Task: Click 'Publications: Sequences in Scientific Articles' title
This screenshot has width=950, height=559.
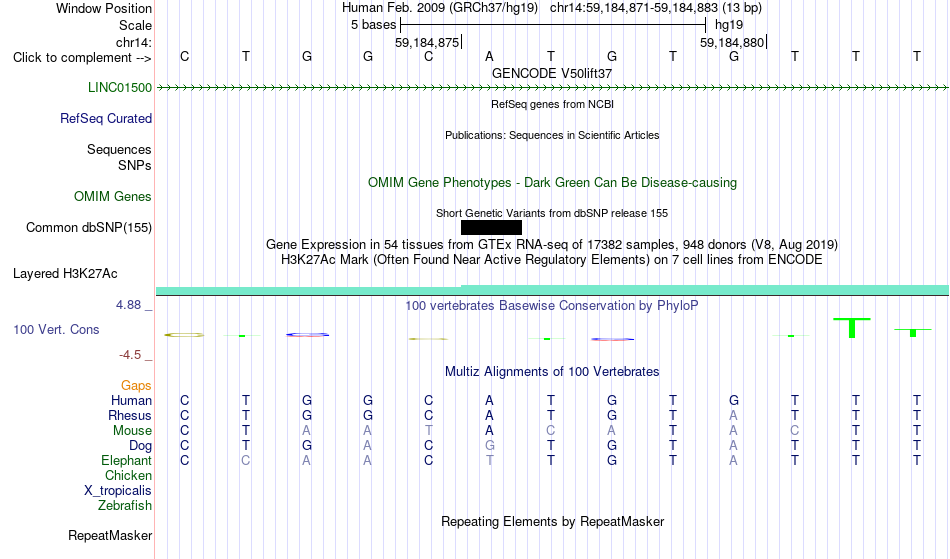Action: point(552,135)
